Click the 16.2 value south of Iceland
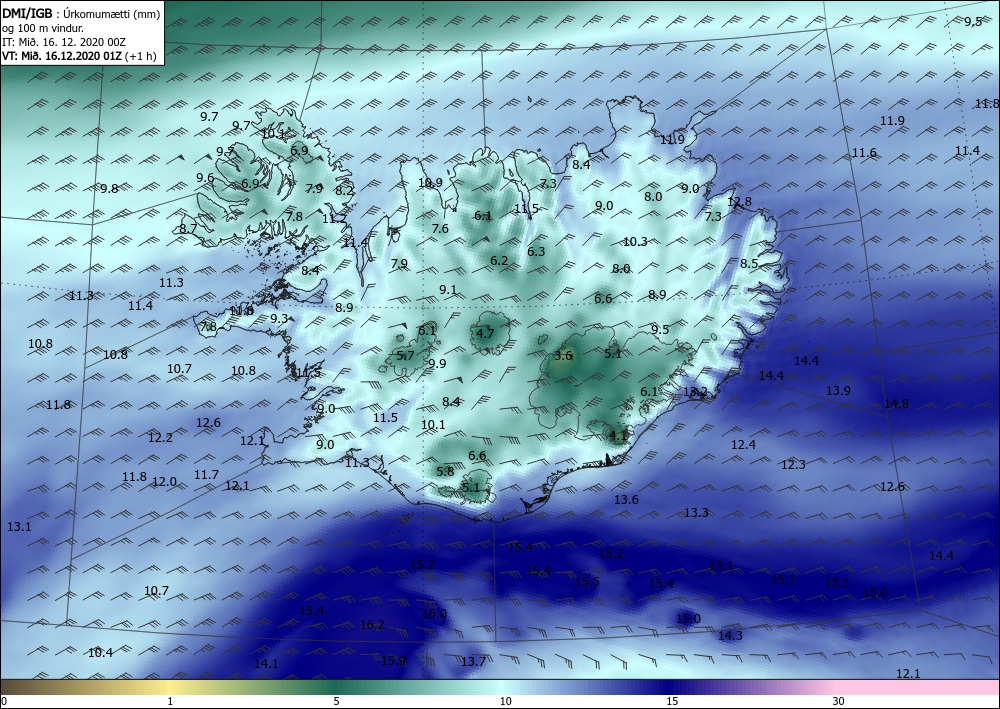Viewport: 1000px width, 709px height. 372,625
